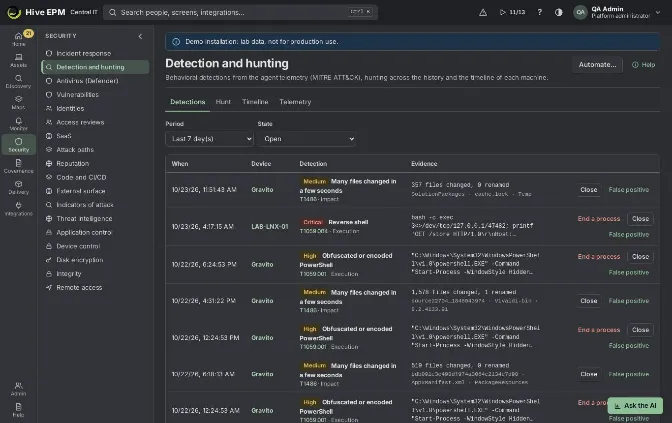Open Assets in the left rail

pyautogui.click(x=18, y=60)
